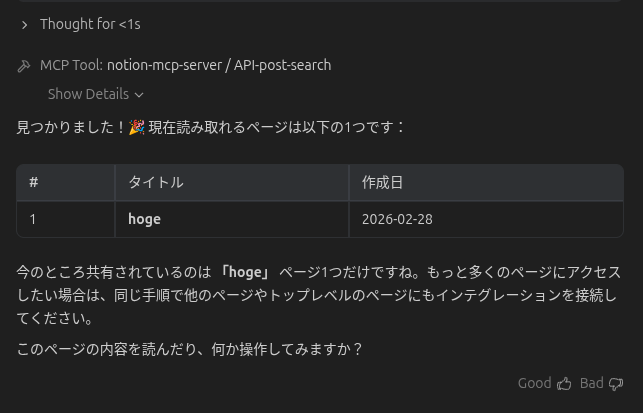Click the party popper emoji
The image size is (643, 413).
(x=137, y=128)
